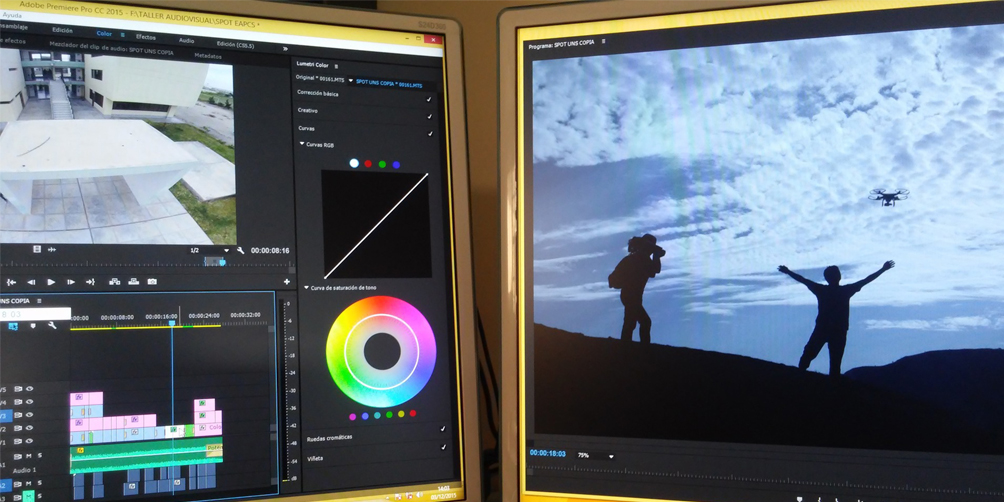
Task: Hide track V2 with eye icon
Action: 29,428
